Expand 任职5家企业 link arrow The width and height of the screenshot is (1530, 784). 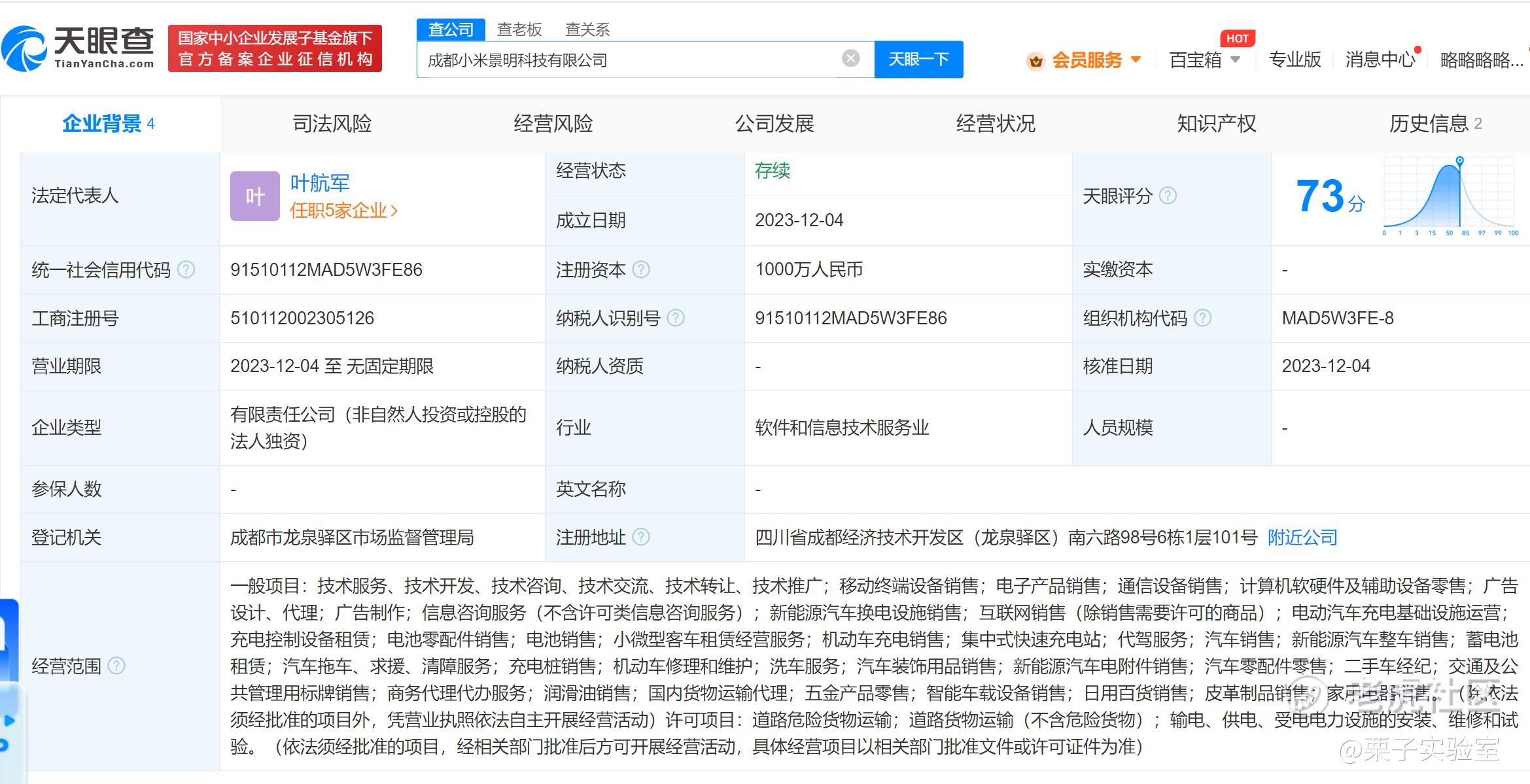pyautogui.click(x=394, y=211)
